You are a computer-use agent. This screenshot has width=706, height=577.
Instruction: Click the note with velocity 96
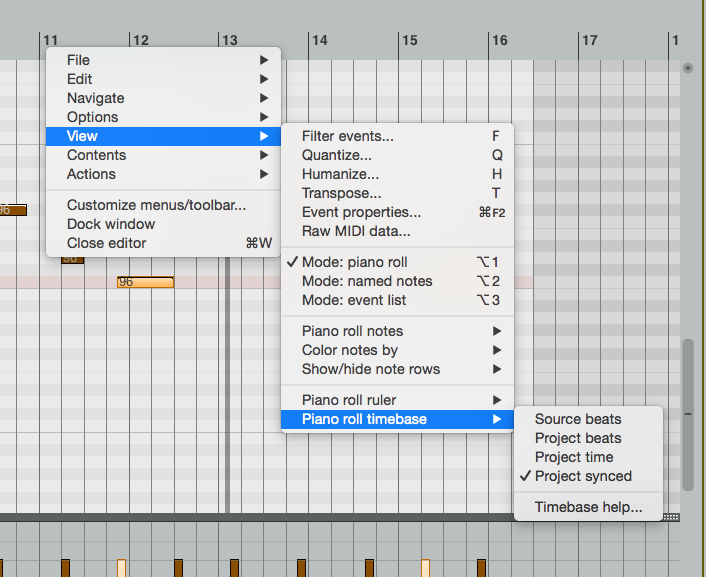(x=145, y=282)
